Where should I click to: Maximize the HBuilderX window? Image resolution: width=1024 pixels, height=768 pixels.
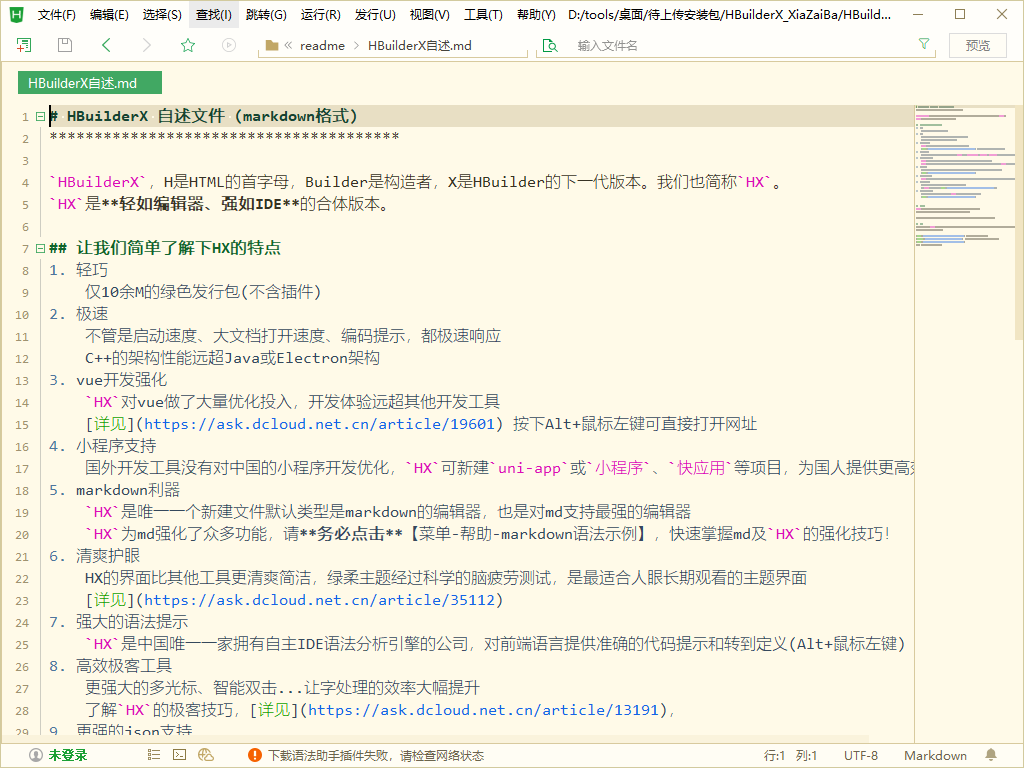pyautogui.click(x=960, y=14)
